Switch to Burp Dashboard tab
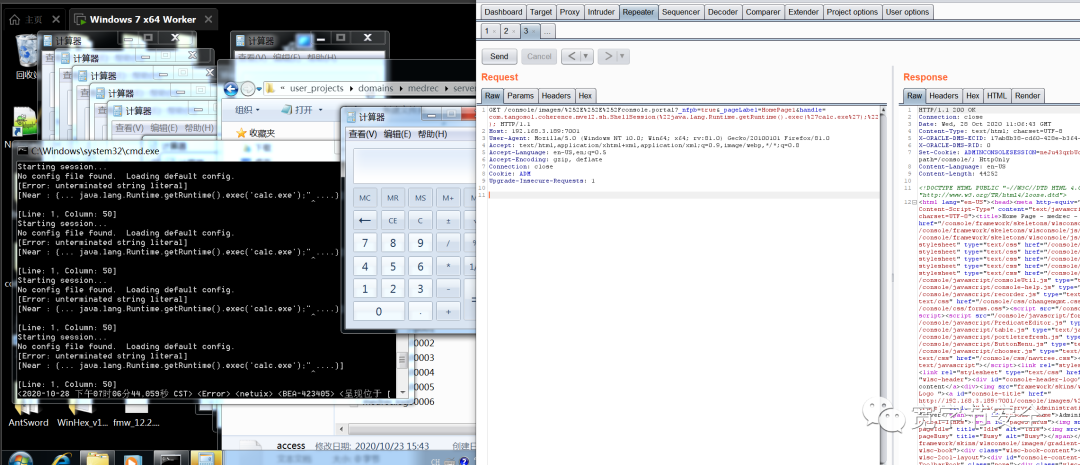This screenshot has width=1080, height=465. (x=503, y=12)
